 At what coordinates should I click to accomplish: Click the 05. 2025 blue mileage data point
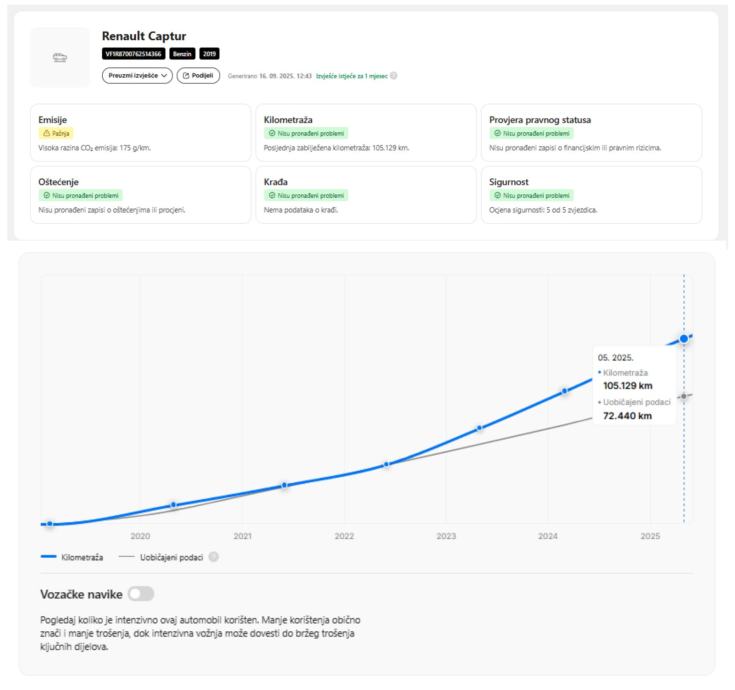684,339
